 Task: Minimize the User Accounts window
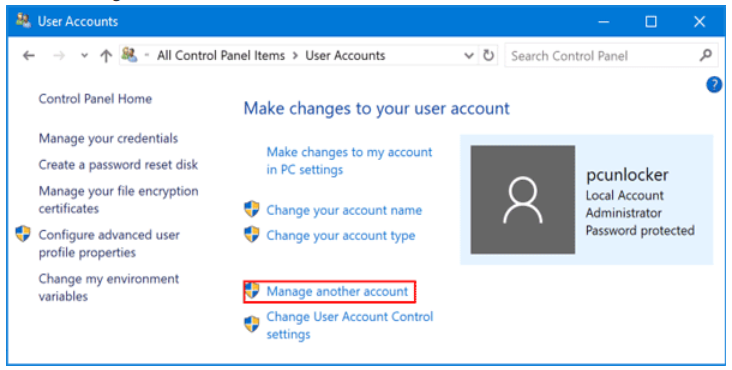click(604, 21)
